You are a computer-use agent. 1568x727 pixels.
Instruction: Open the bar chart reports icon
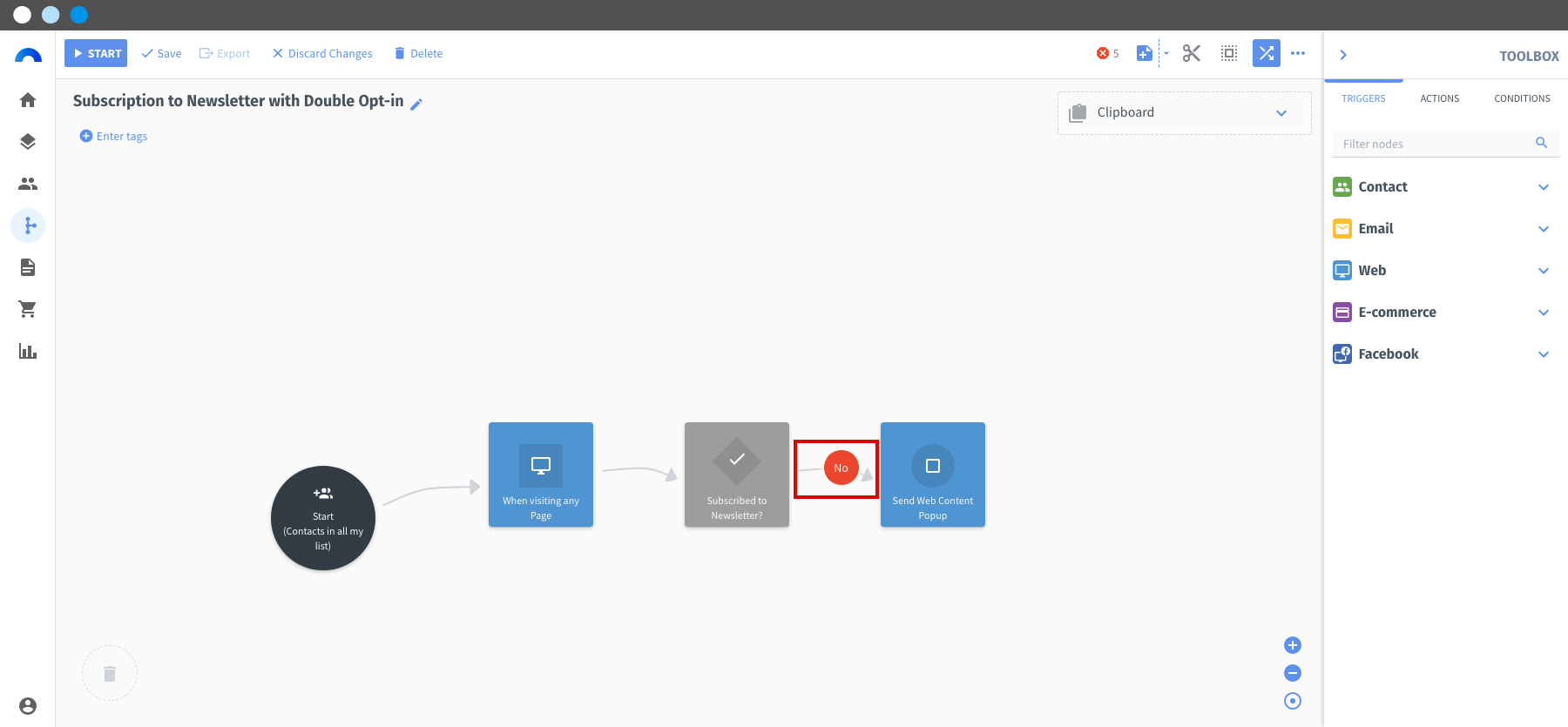click(x=28, y=351)
